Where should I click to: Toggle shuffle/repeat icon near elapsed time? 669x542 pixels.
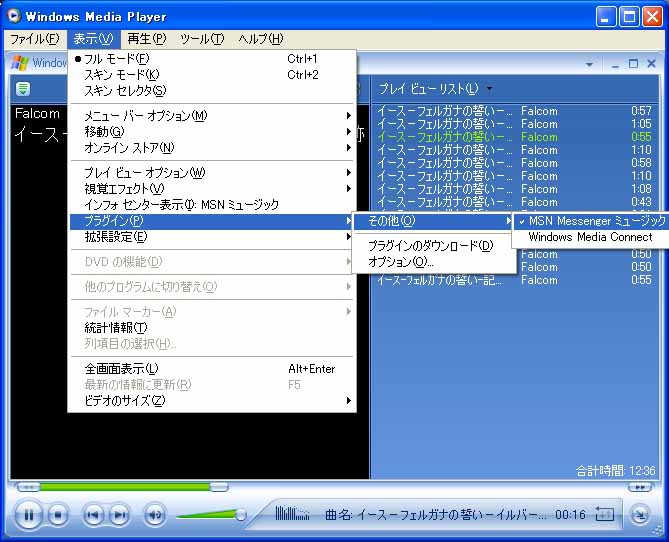click(604, 515)
